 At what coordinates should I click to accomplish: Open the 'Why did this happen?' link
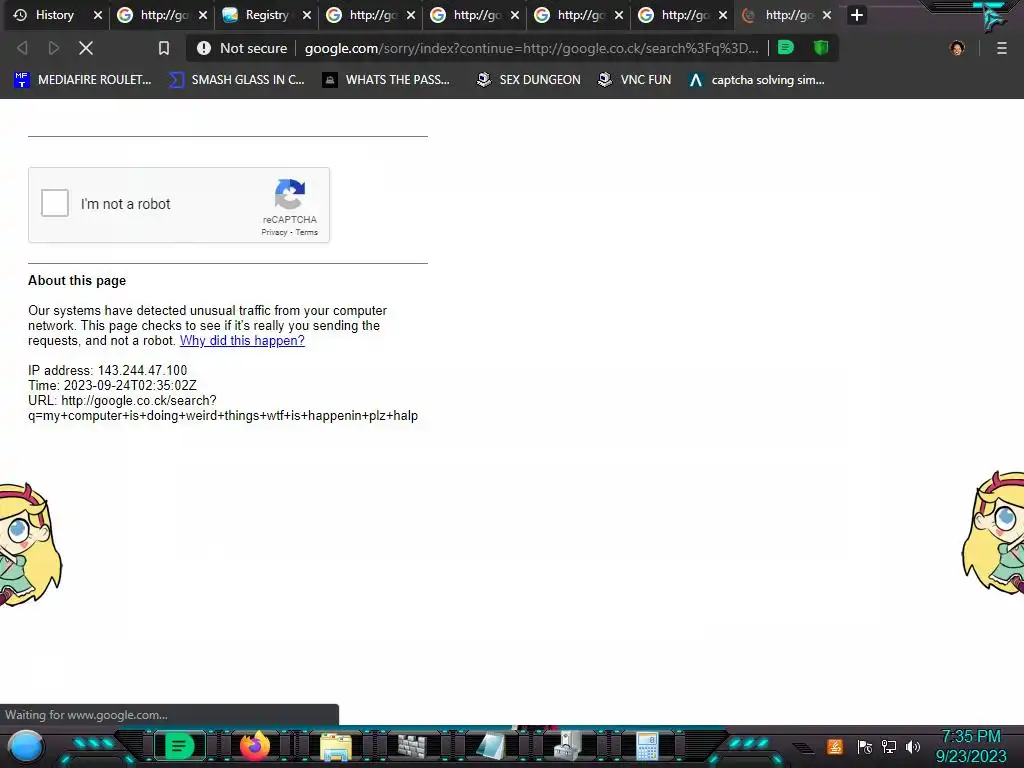click(242, 340)
